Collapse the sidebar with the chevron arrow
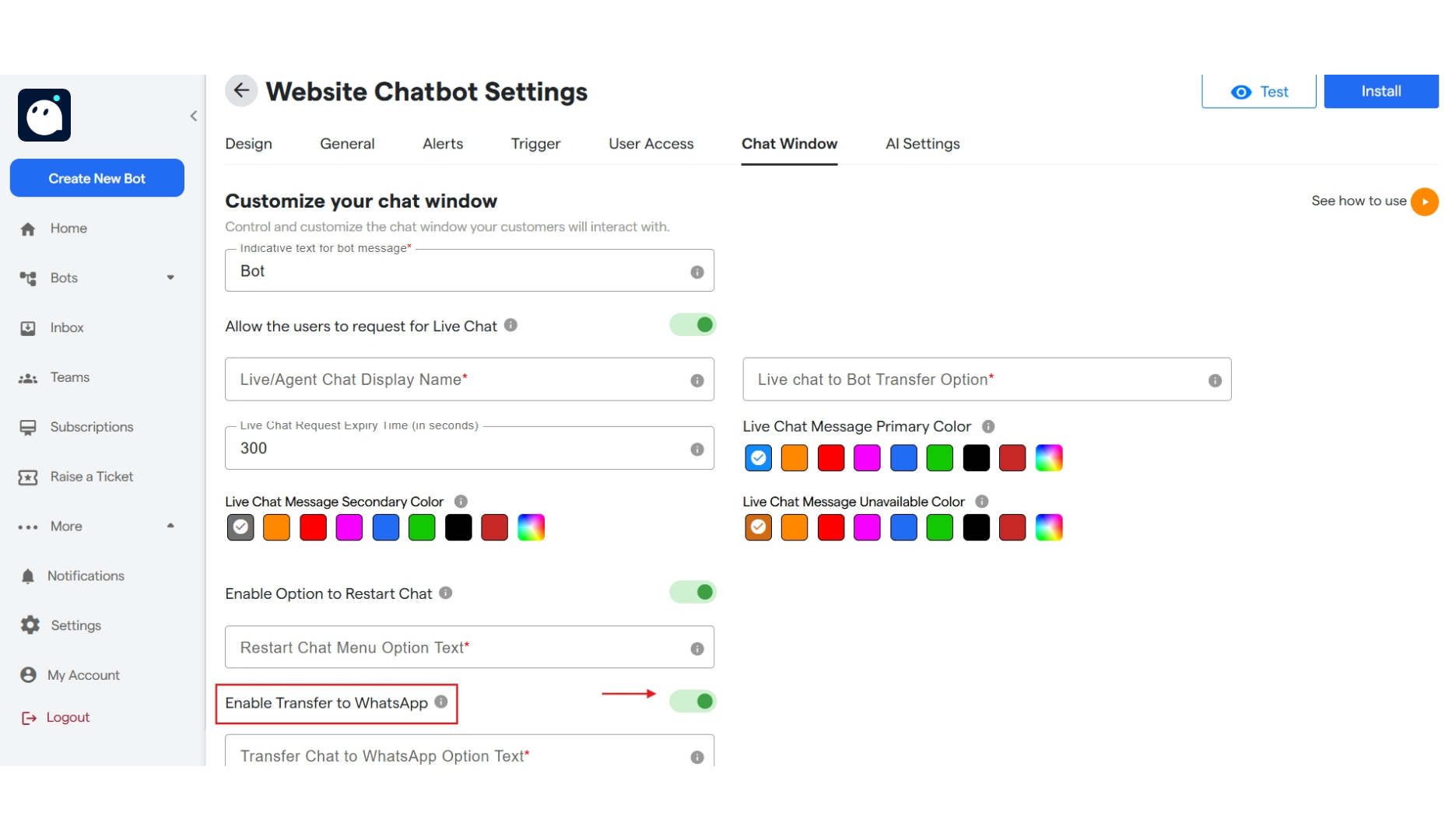1452x840 pixels. click(194, 115)
